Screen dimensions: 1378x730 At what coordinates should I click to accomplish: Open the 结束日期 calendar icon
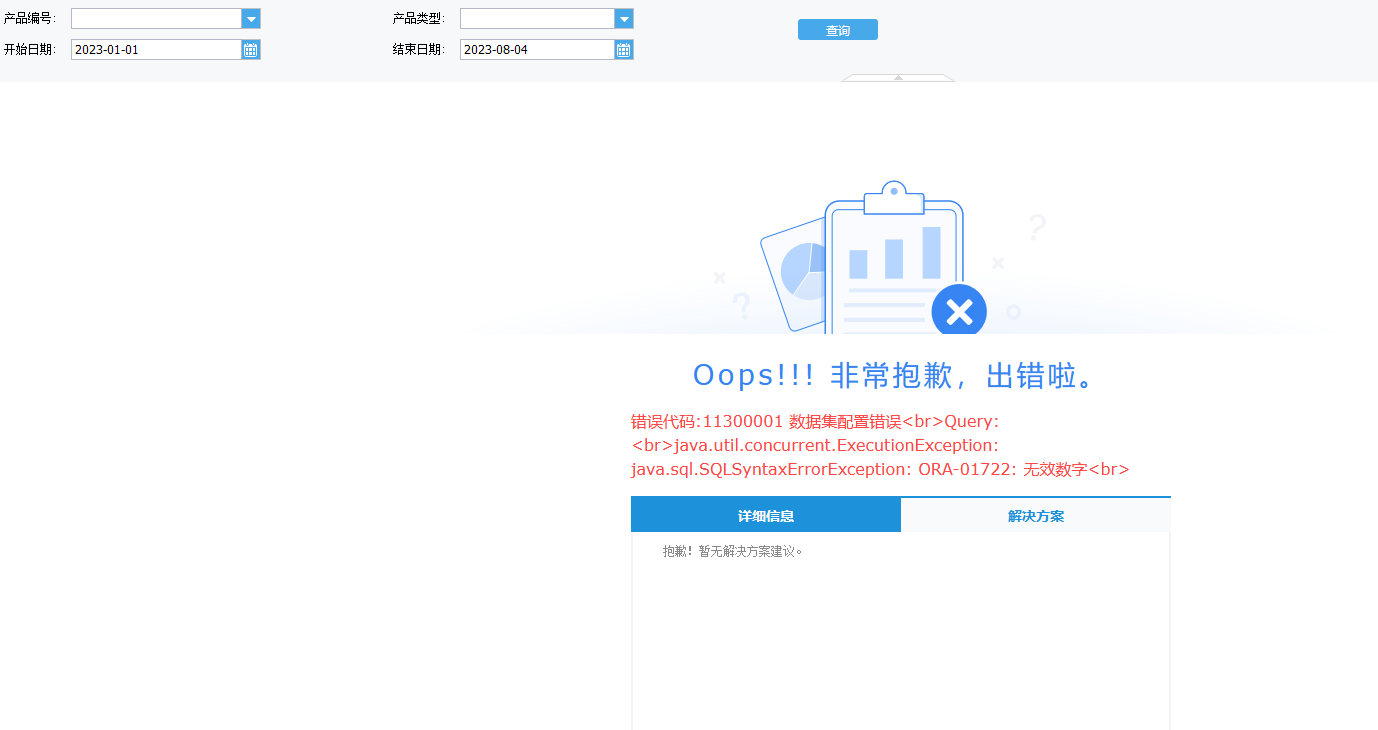tap(624, 50)
